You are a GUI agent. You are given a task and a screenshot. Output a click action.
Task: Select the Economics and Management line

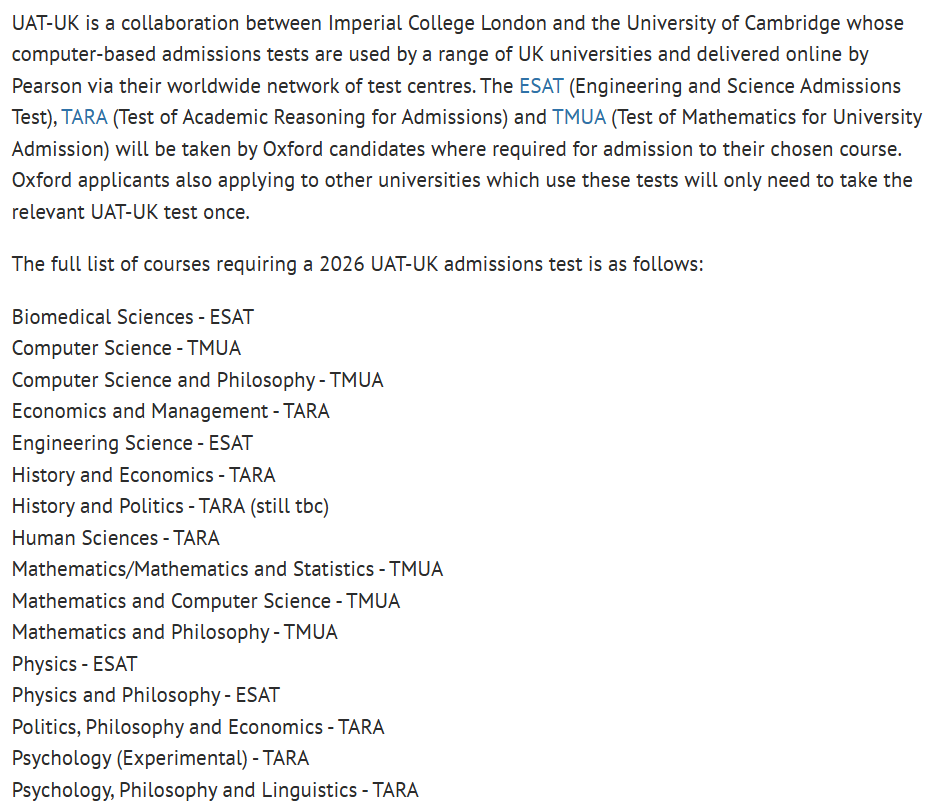[x=170, y=412]
